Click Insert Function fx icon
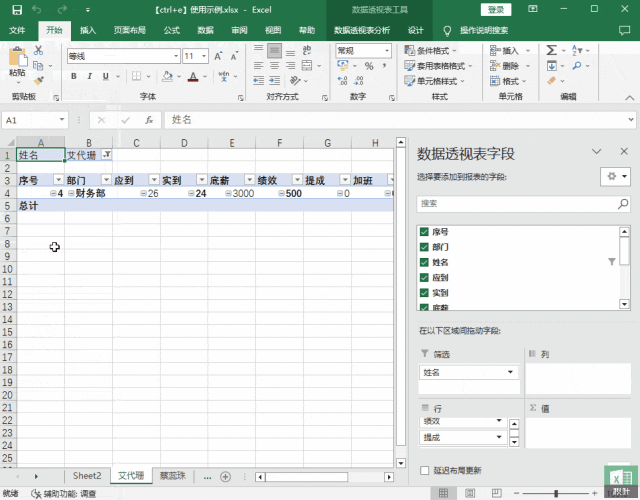The image size is (640, 500). 149,120
